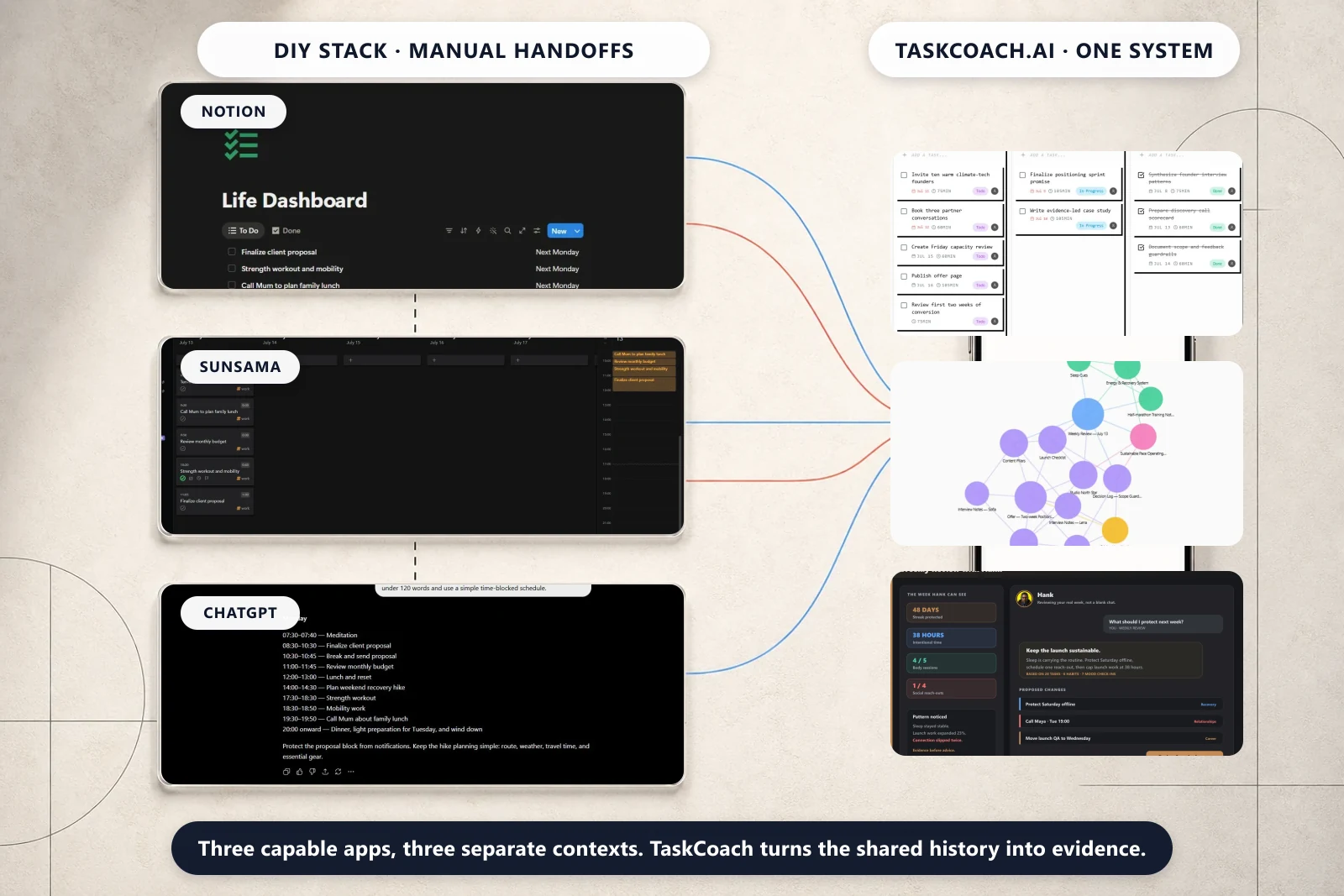The height and width of the screenshot is (896, 1344).
Task: Click assignee avatar on Write evidence-led case study card
Action: [x=1113, y=226]
